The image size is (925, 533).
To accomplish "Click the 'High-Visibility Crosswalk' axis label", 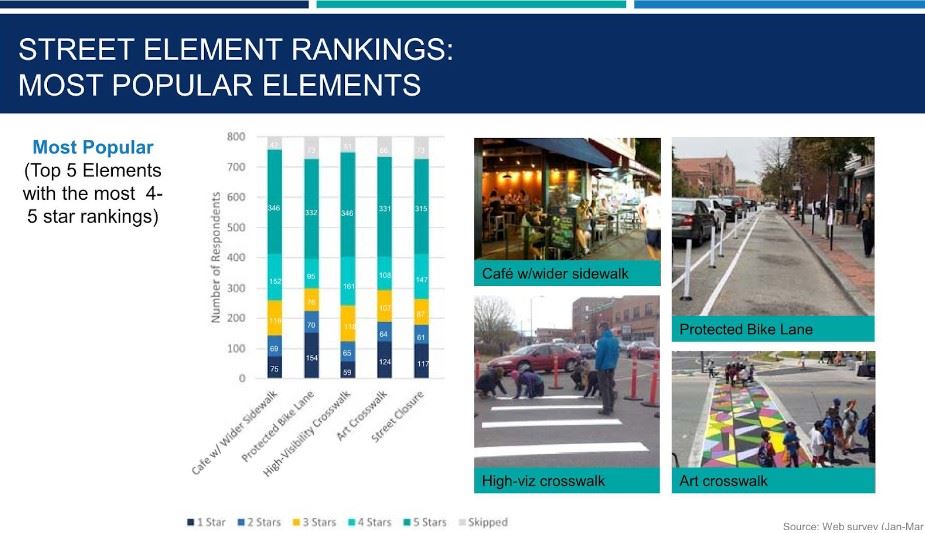I will [x=307, y=433].
